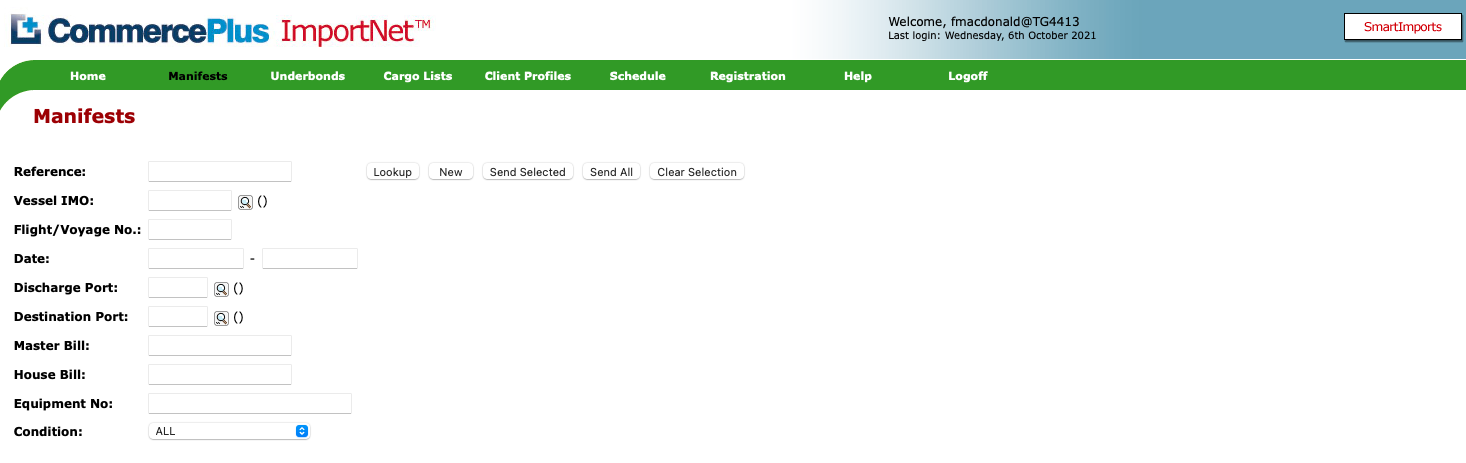
Task: Click the Discharge Port search icon
Action: pos(221,289)
